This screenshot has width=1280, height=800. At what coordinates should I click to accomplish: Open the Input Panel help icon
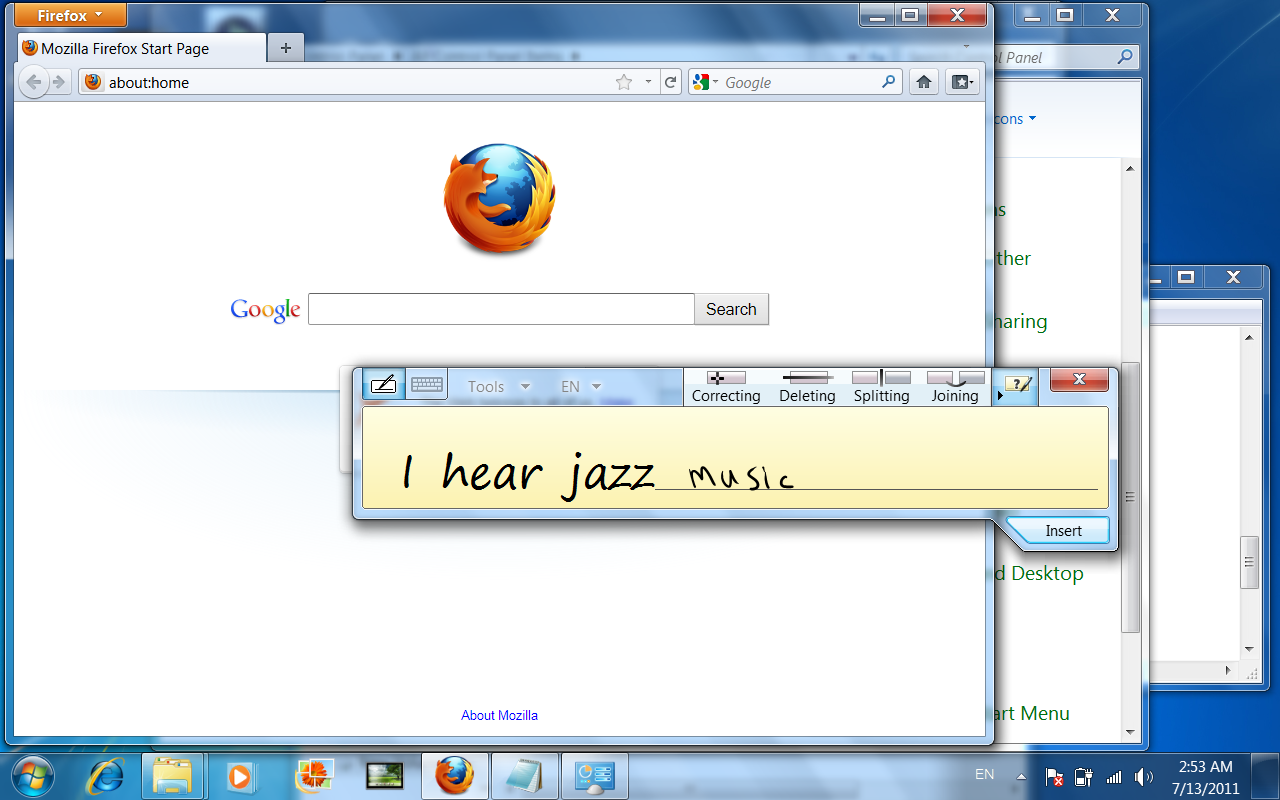(1018, 385)
